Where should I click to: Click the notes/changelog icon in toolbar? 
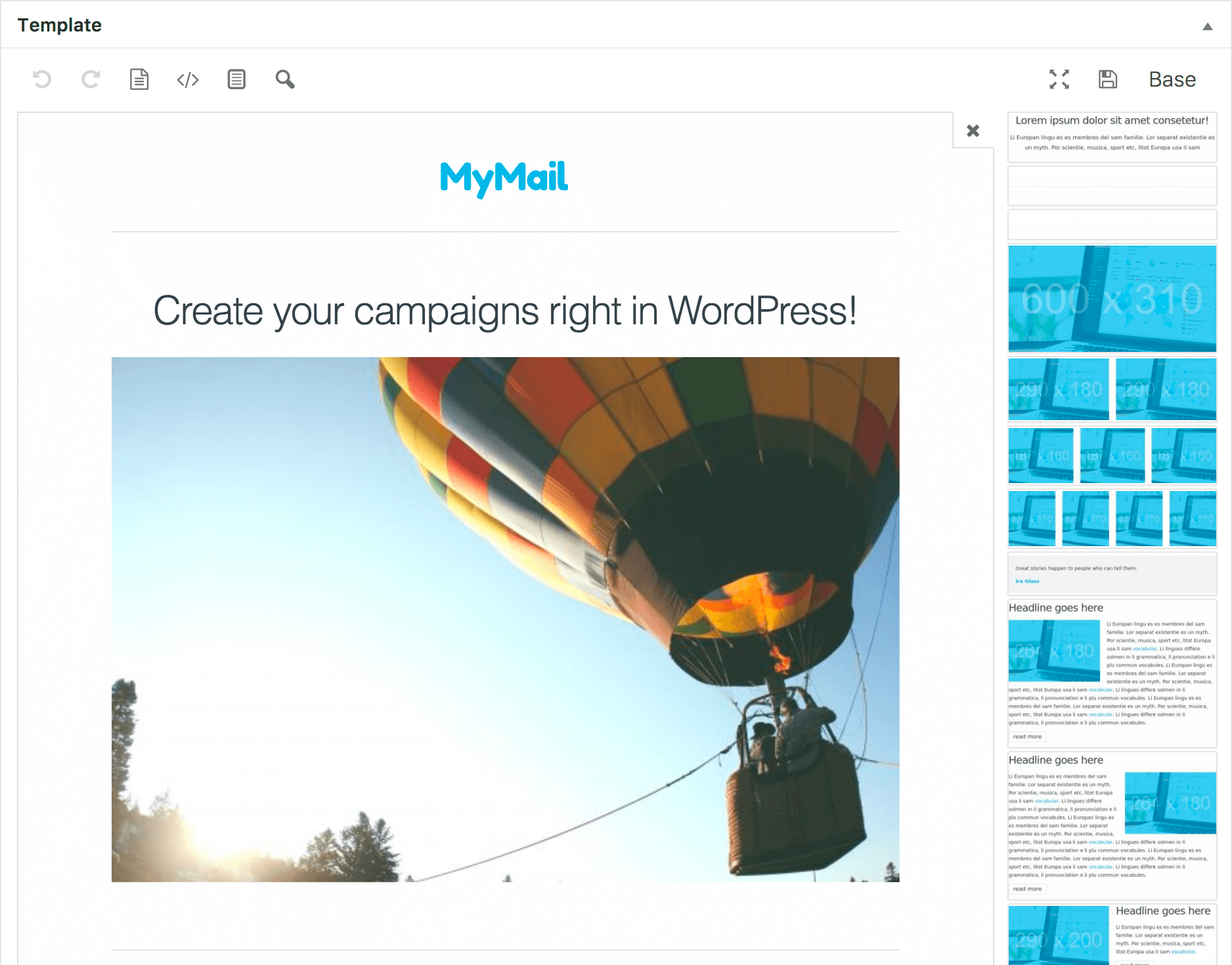pyautogui.click(x=236, y=79)
